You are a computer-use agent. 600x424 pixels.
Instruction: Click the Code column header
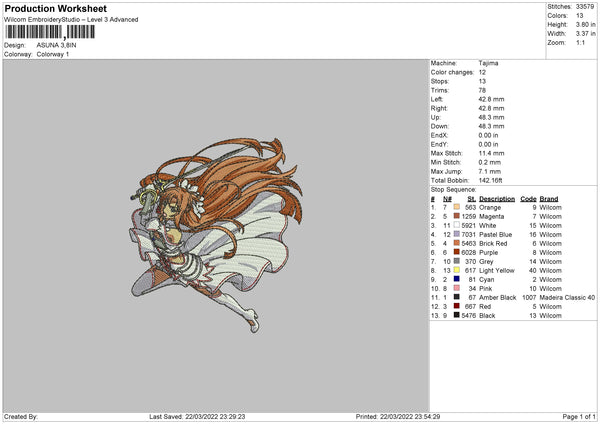click(529, 198)
